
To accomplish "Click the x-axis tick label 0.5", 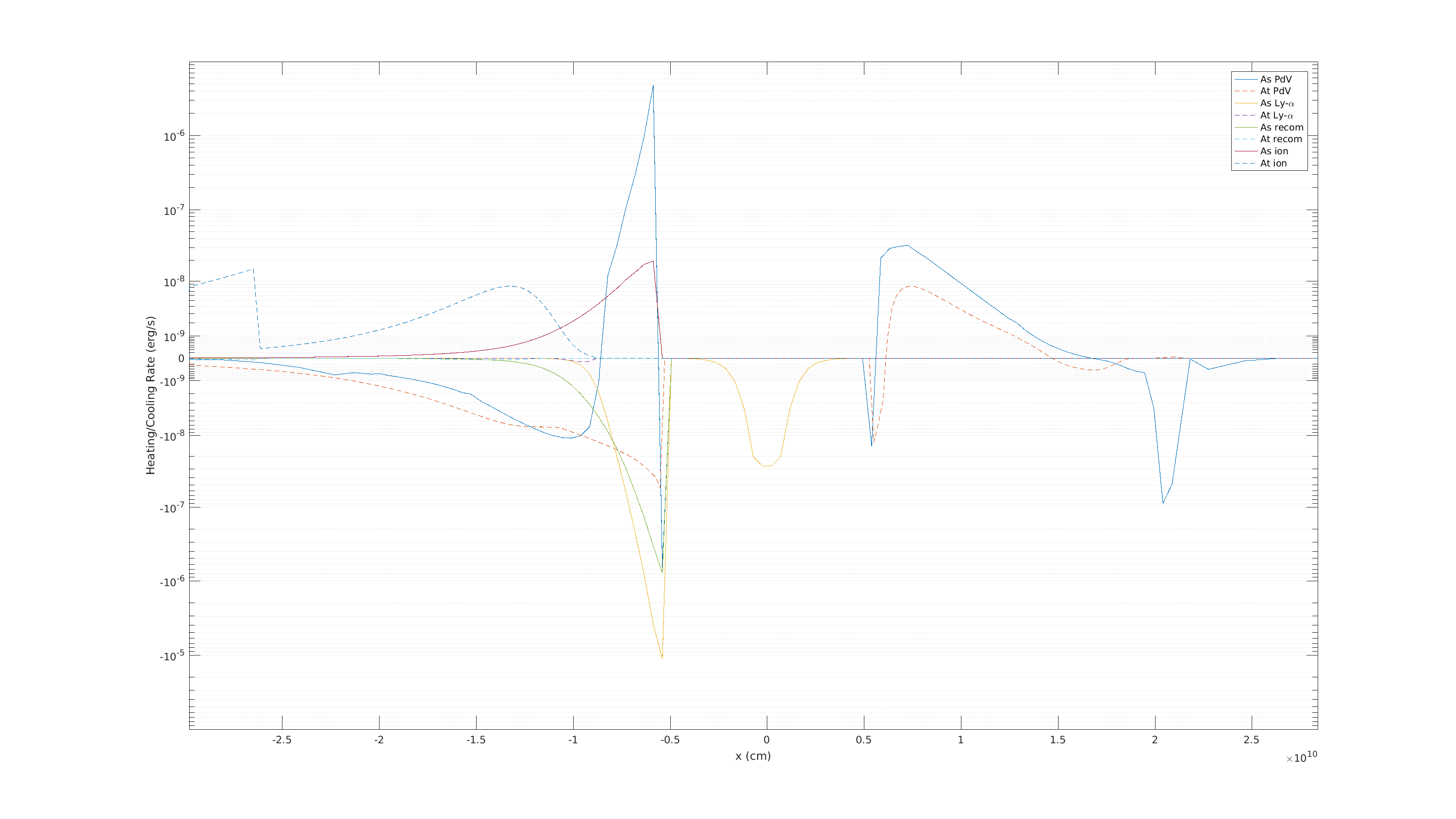I will [864, 740].
